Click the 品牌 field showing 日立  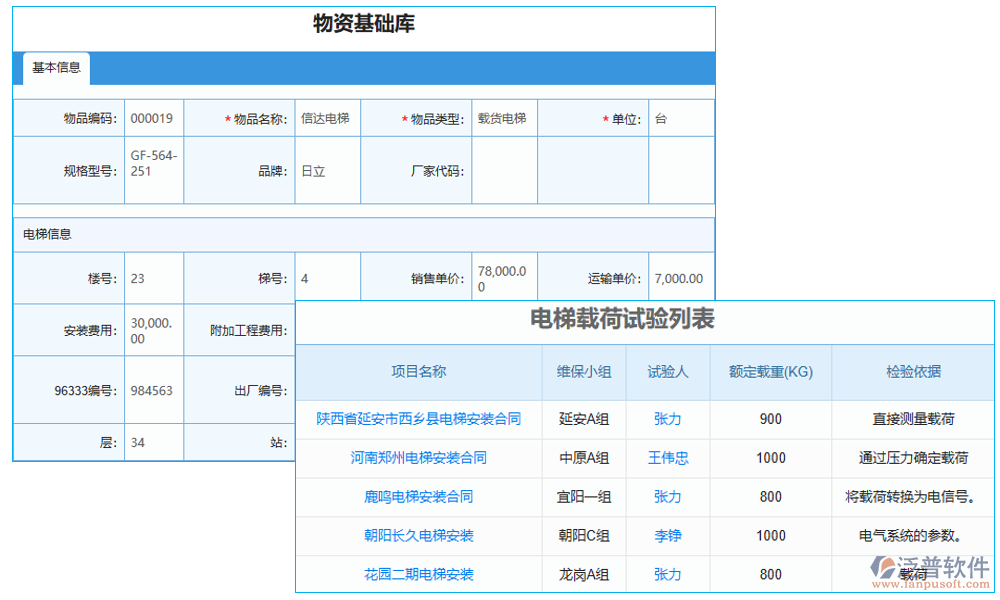(x=326, y=171)
